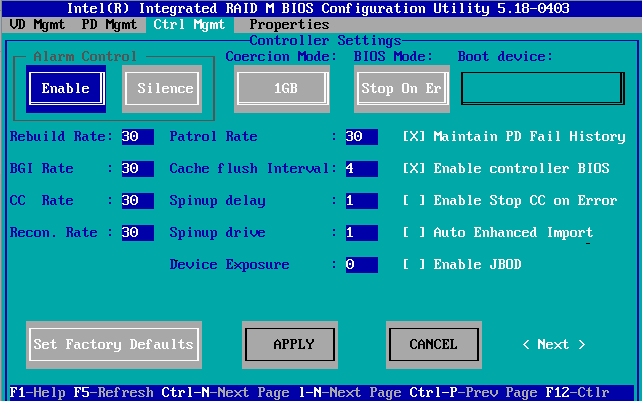Click the Boot device label
This screenshot has height=401, width=642.
point(505,57)
